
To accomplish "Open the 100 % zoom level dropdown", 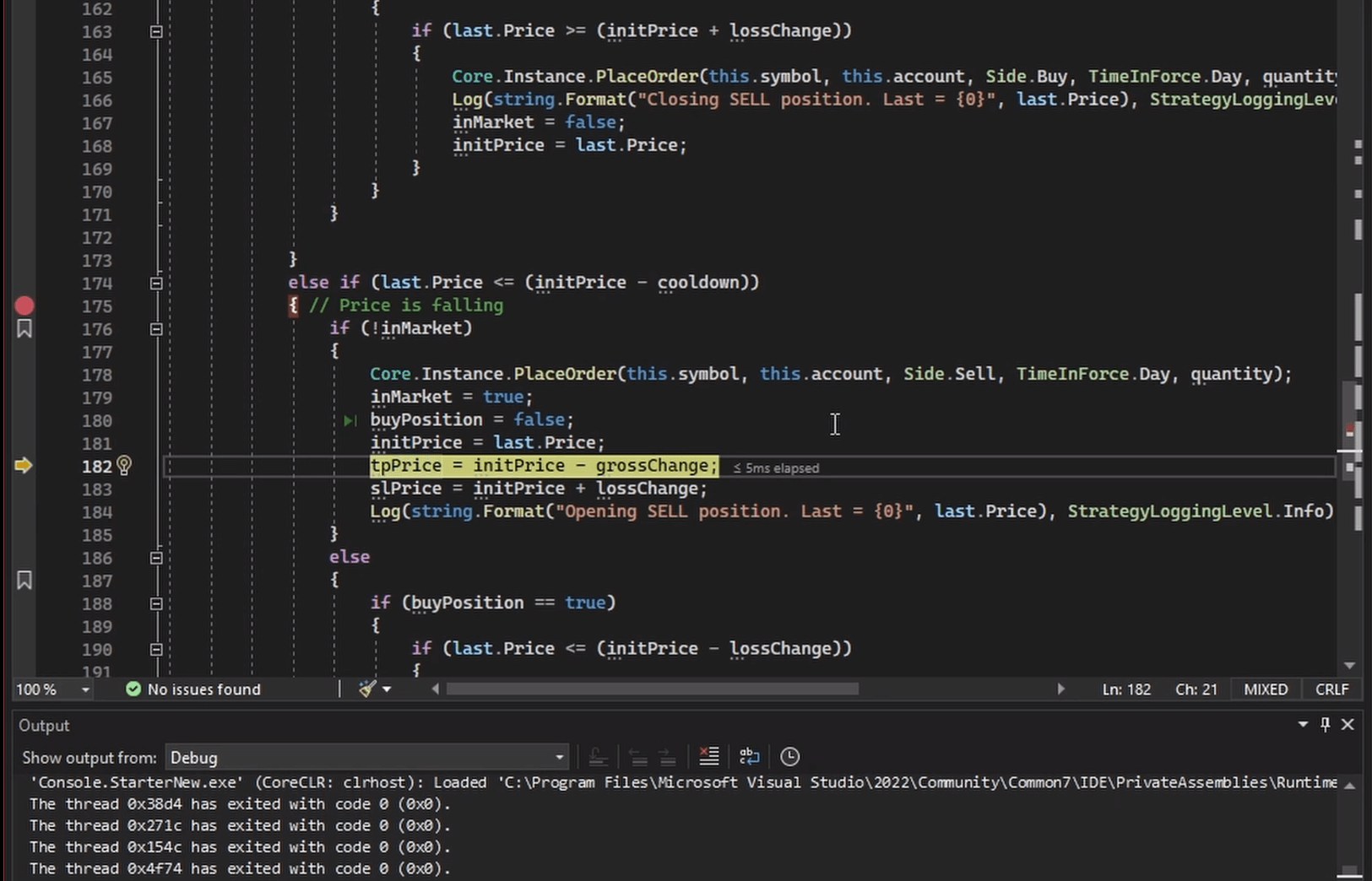I will pyautogui.click(x=85, y=689).
